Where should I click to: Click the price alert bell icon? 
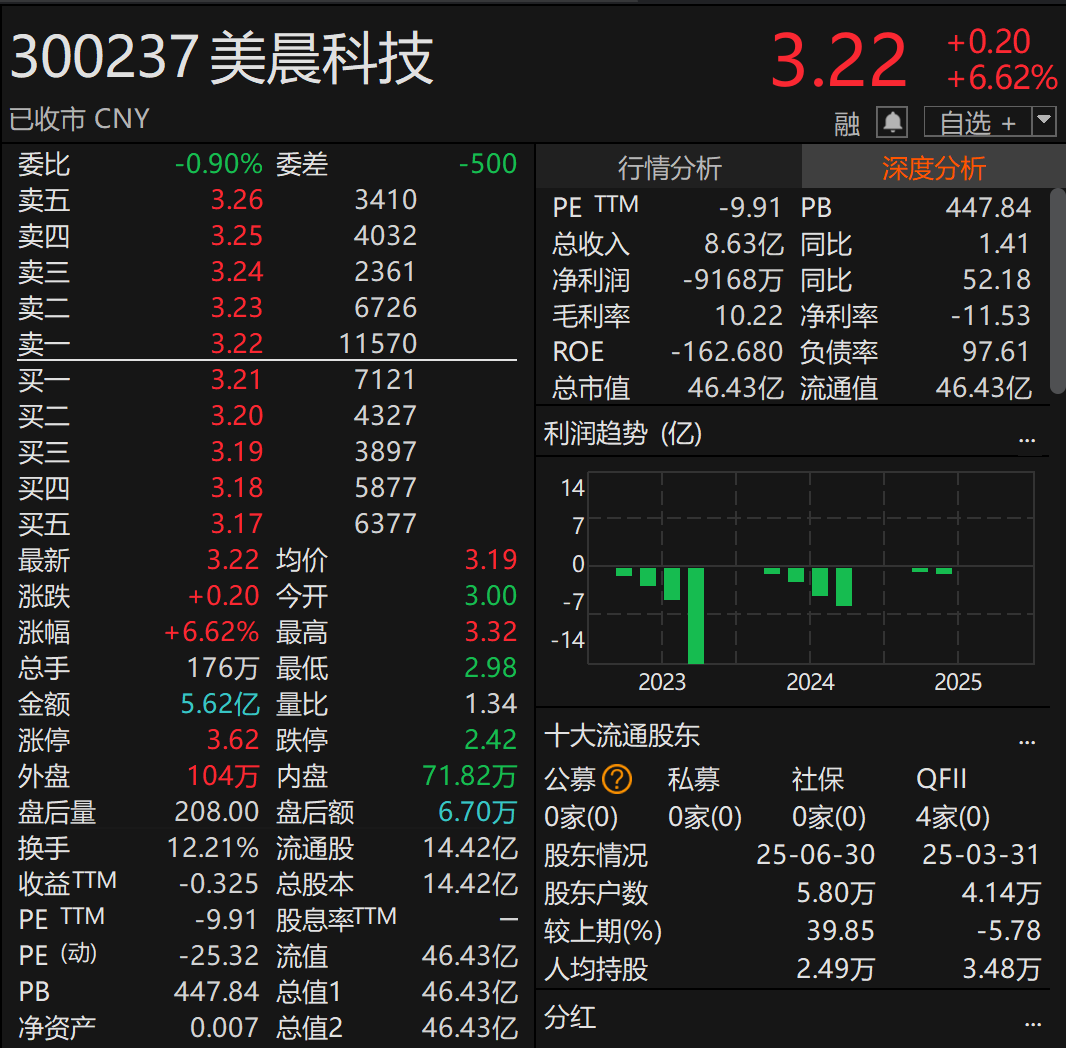[892, 122]
